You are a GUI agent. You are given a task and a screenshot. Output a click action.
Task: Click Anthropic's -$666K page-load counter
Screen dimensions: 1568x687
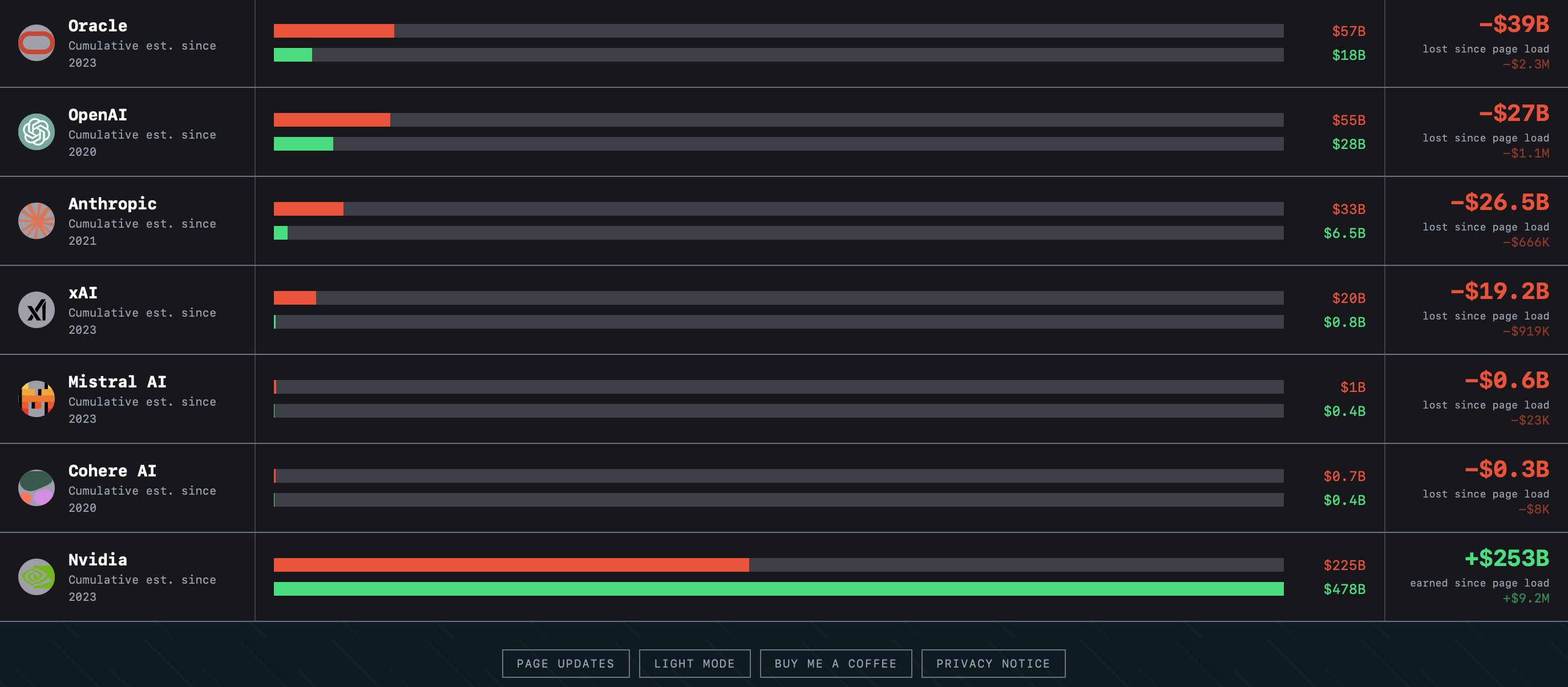1526,242
